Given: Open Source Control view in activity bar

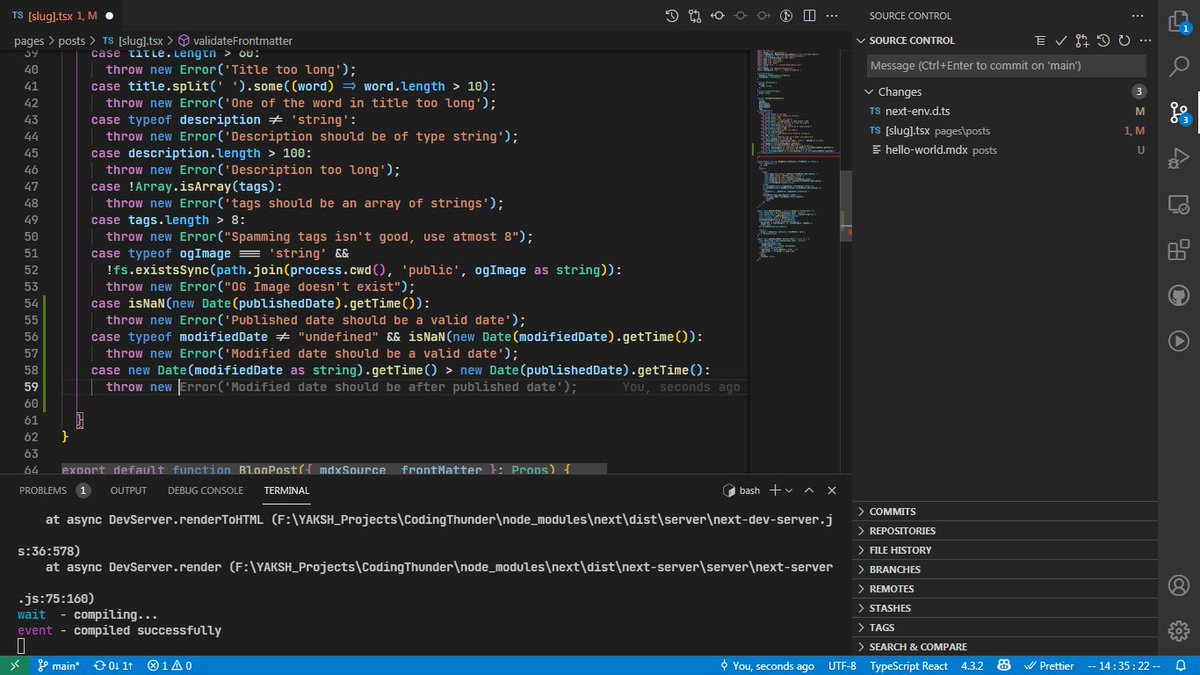Looking at the screenshot, I should click(1178, 112).
